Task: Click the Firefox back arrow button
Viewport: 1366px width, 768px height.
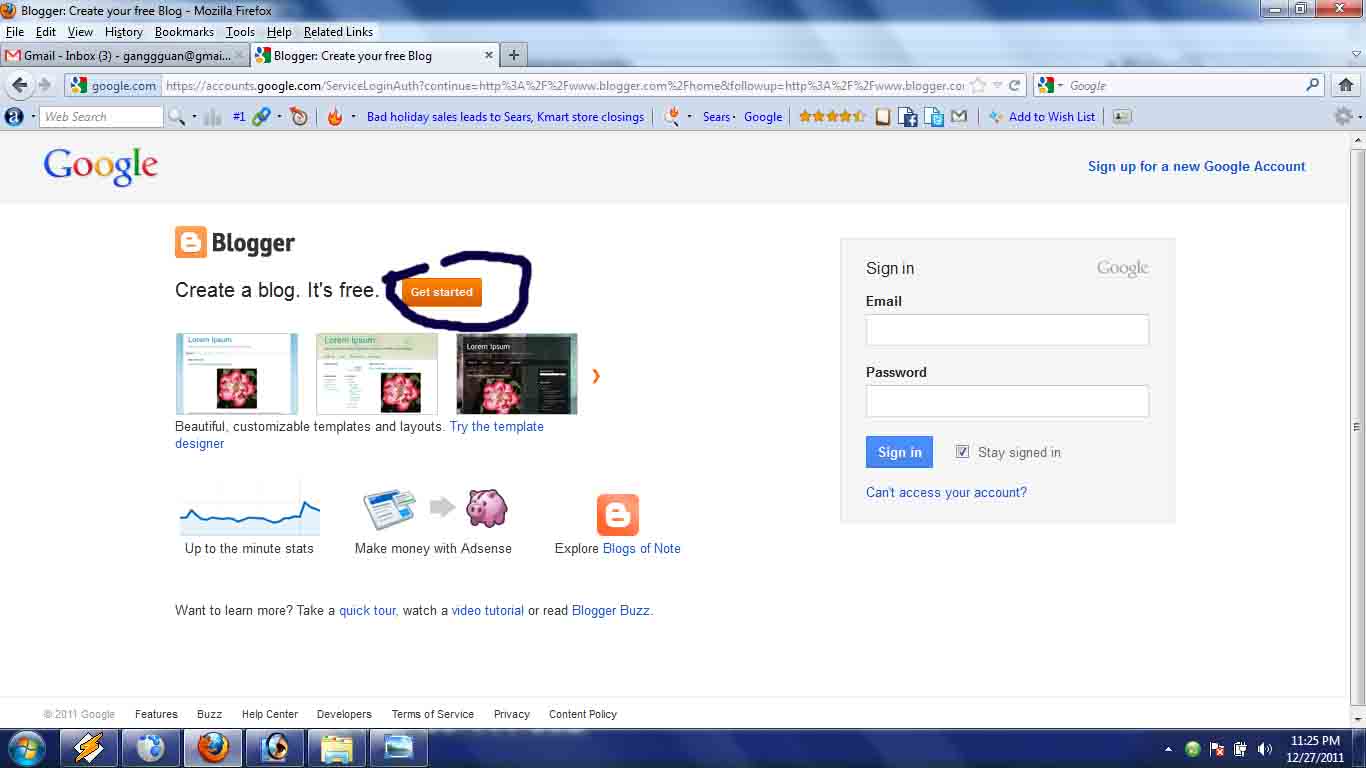Action: click(19, 85)
